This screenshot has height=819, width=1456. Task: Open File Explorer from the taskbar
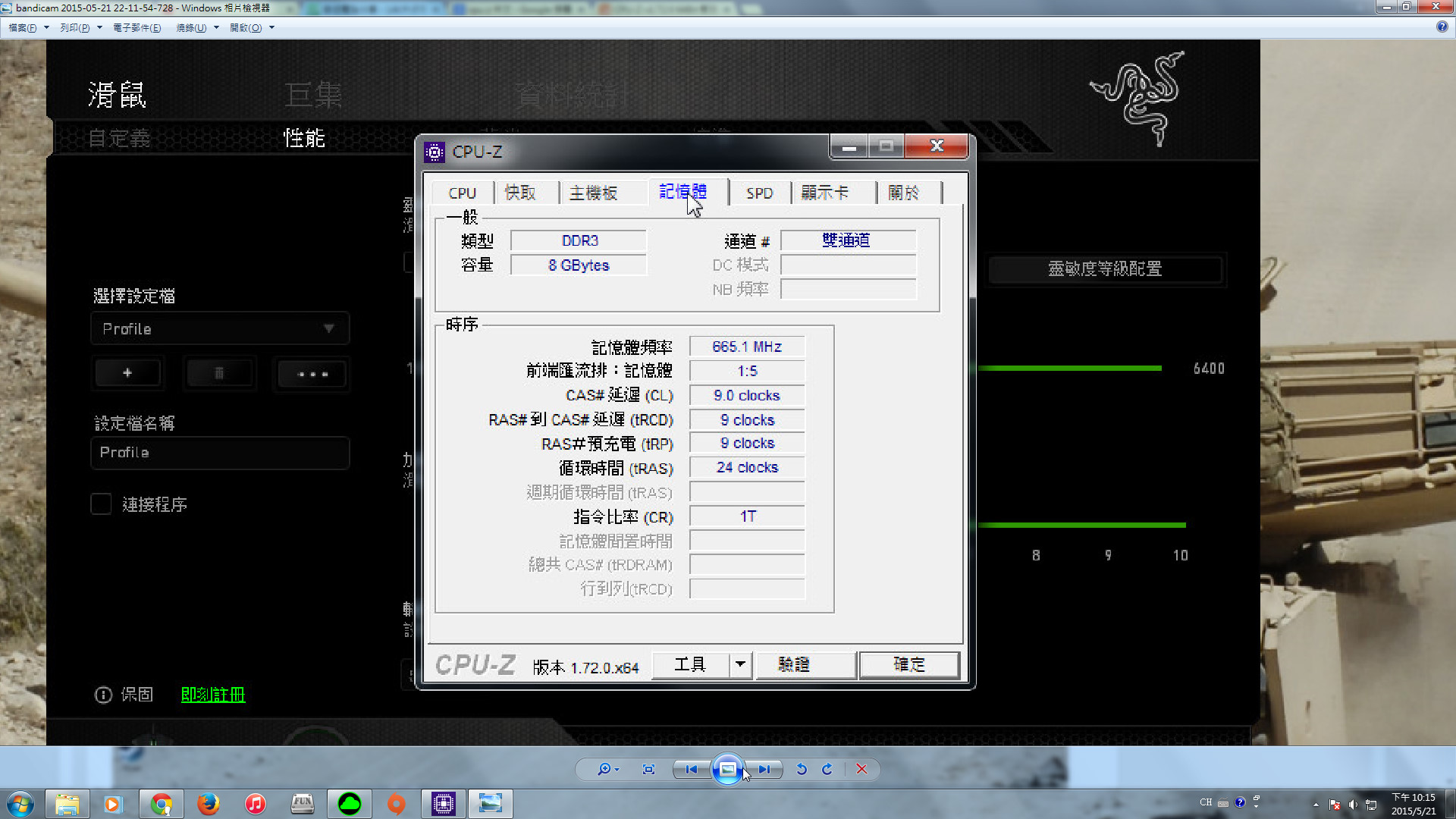[x=67, y=804]
